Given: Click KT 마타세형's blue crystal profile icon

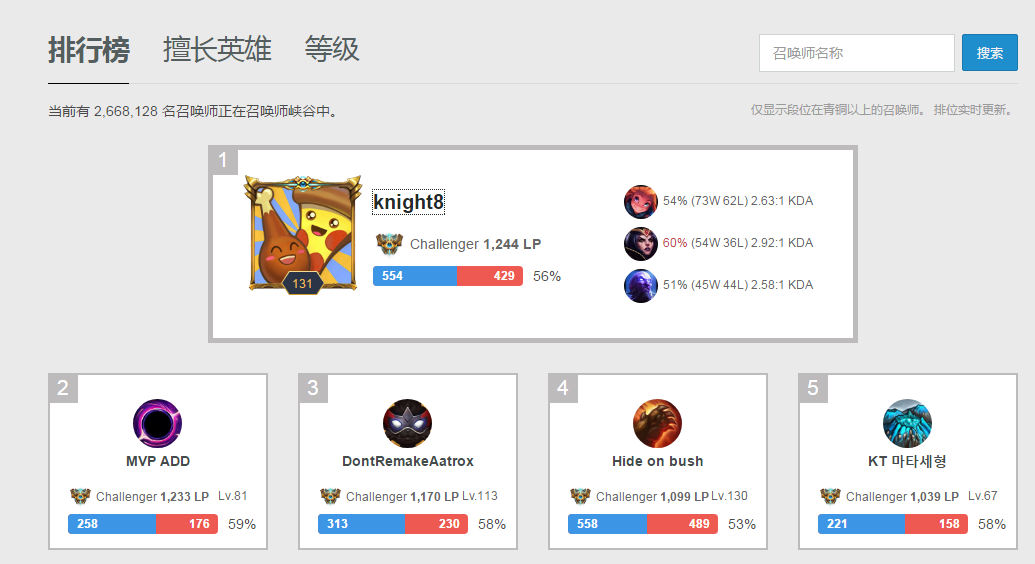Looking at the screenshot, I should [907, 423].
